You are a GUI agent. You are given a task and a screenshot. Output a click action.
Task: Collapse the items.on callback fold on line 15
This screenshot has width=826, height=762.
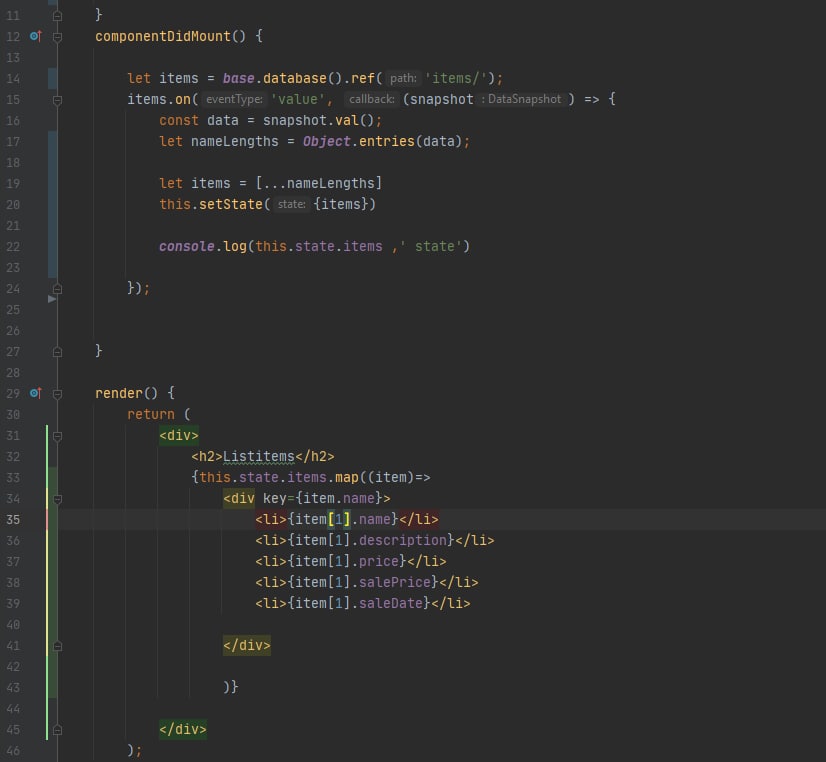point(57,100)
